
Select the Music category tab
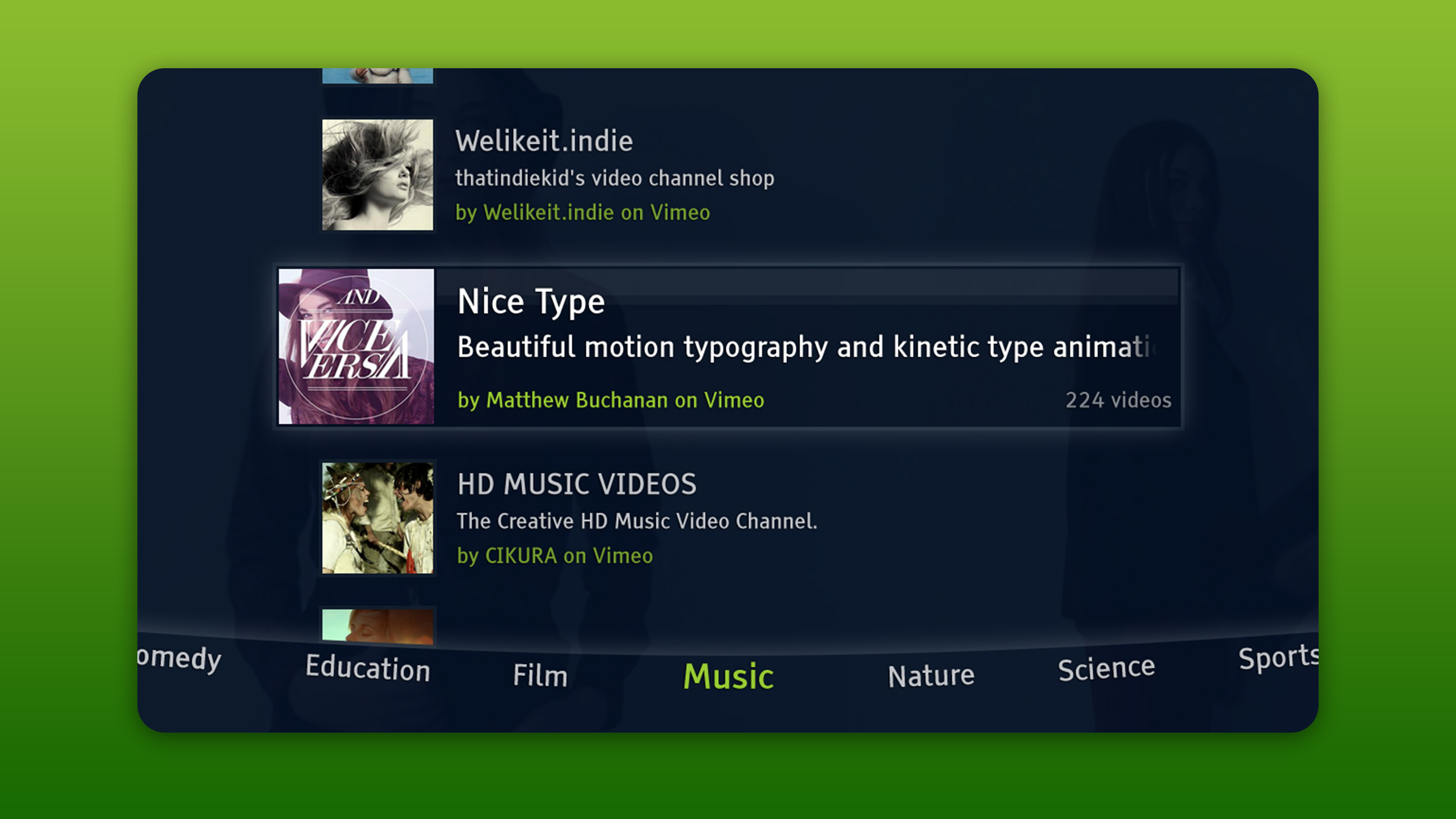coord(728,676)
